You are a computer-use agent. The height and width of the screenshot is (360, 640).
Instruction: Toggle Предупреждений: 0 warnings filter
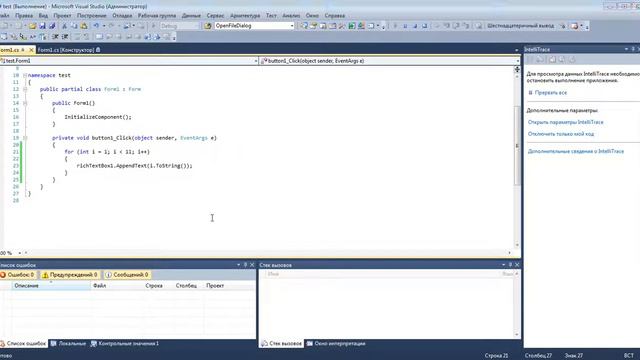[x=70, y=275]
